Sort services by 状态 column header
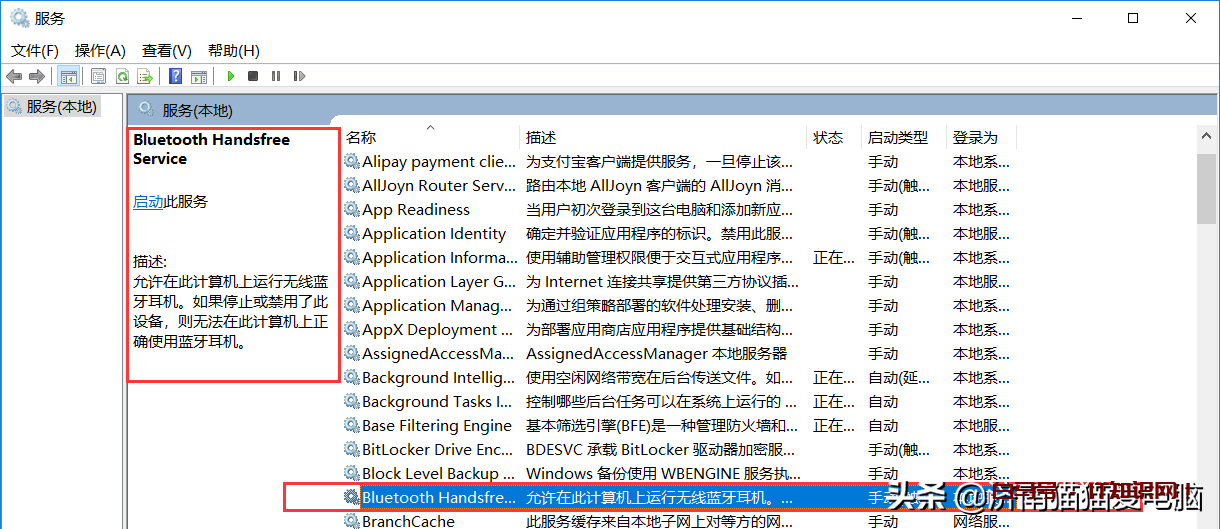Viewport: 1220px width, 529px height. pyautogui.click(x=828, y=138)
